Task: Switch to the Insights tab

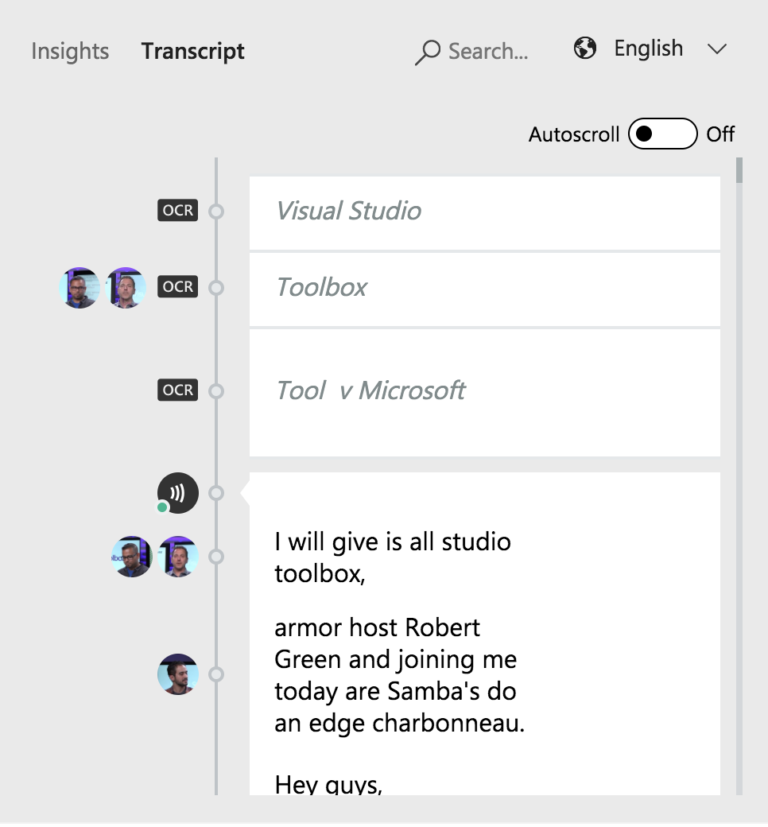Action: coord(69,50)
